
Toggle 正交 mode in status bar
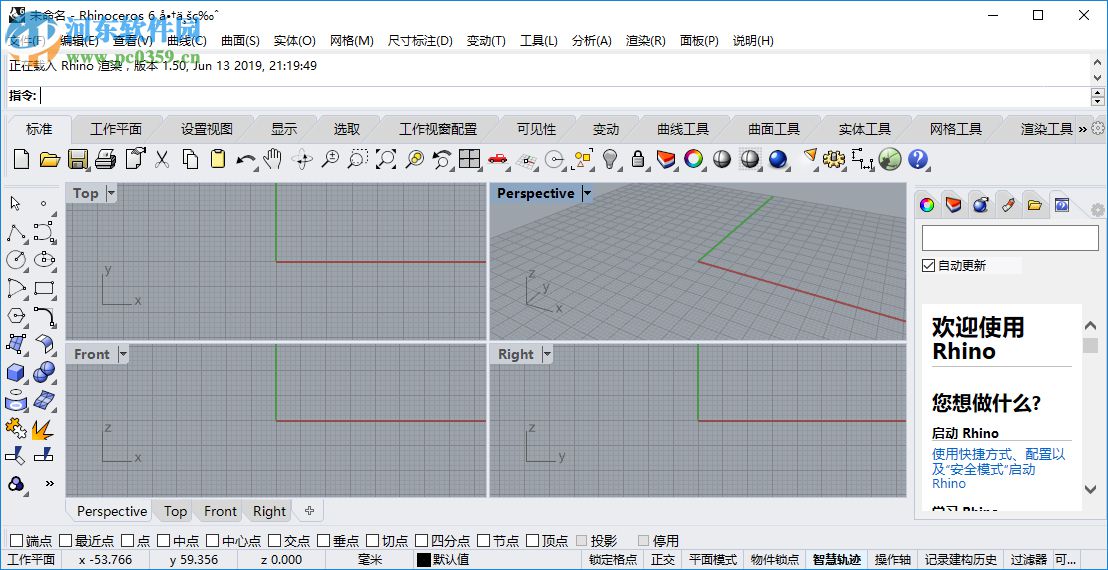click(x=663, y=560)
